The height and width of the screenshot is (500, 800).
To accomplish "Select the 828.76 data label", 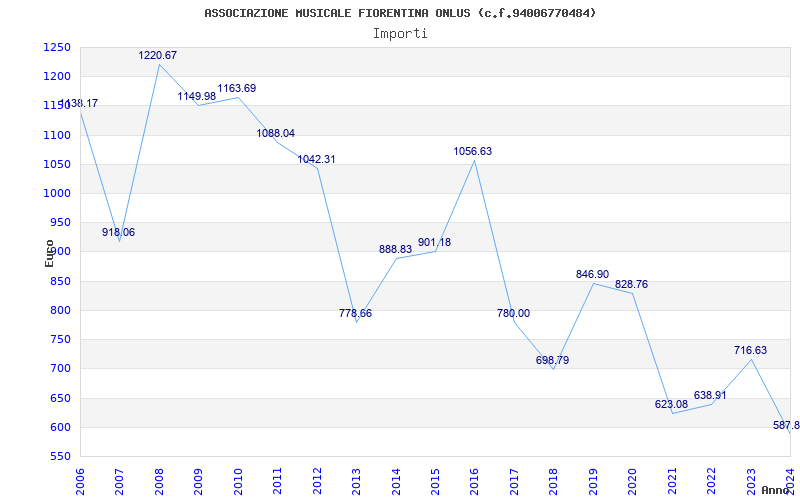I will 631,284.
